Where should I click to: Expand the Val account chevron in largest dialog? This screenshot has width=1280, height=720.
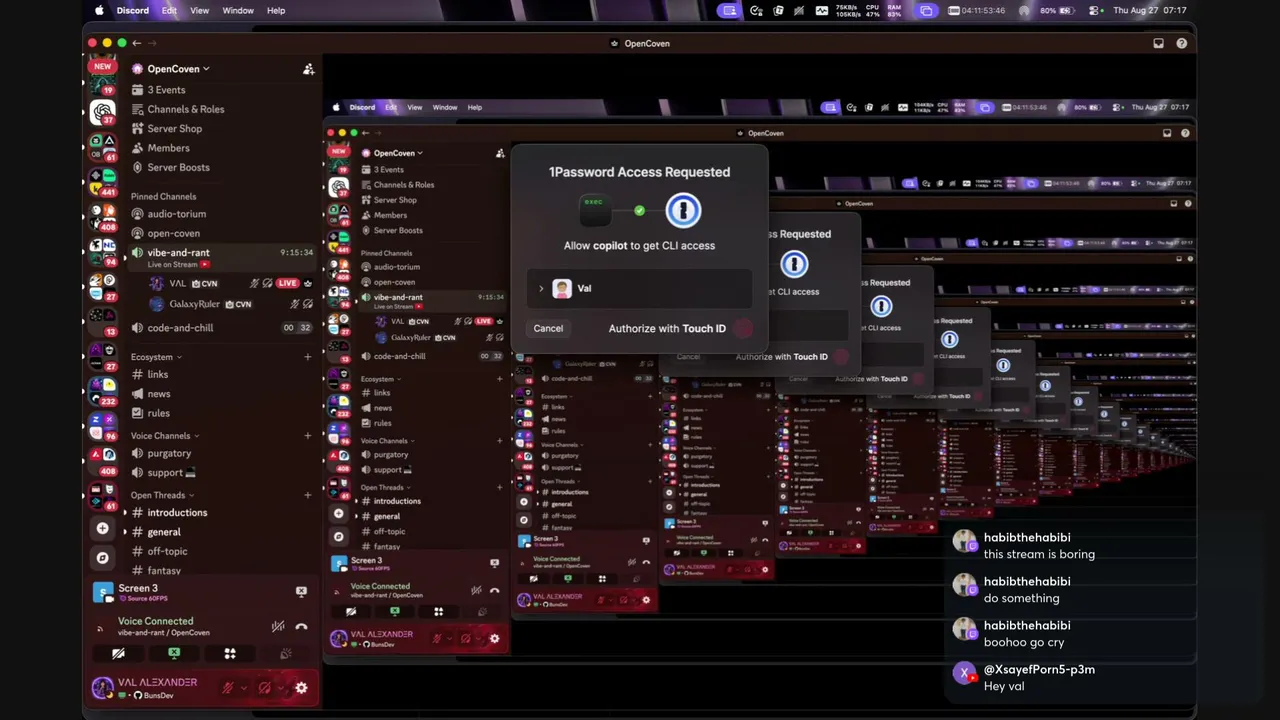(x=541, y=288)
